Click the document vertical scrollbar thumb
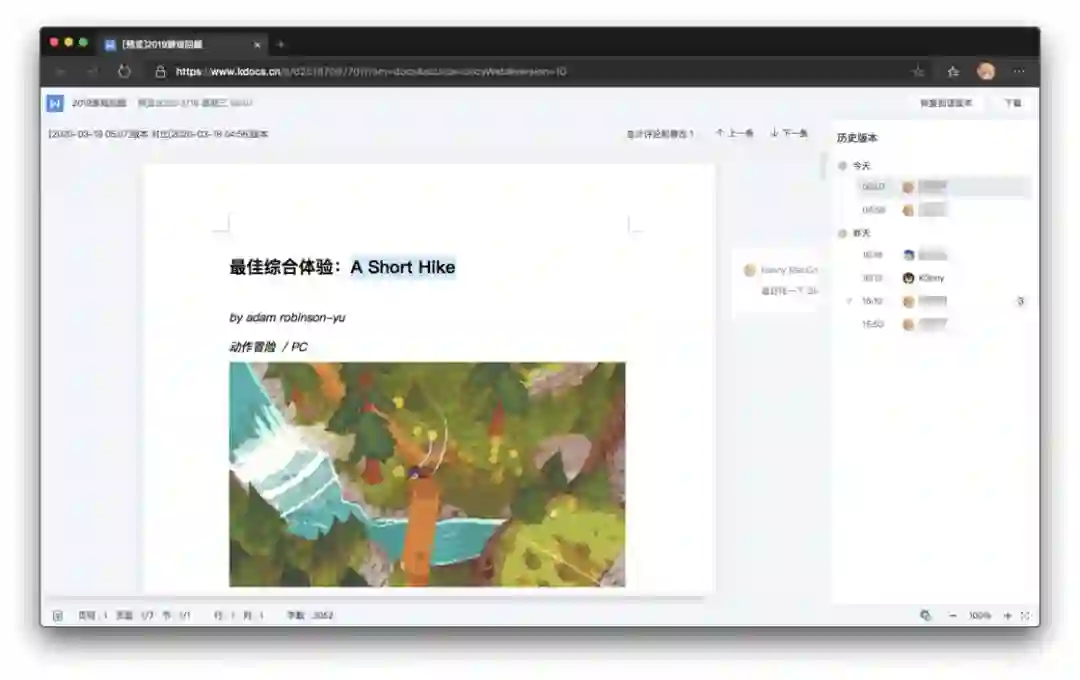The image size is (1080, 680). 823,166
